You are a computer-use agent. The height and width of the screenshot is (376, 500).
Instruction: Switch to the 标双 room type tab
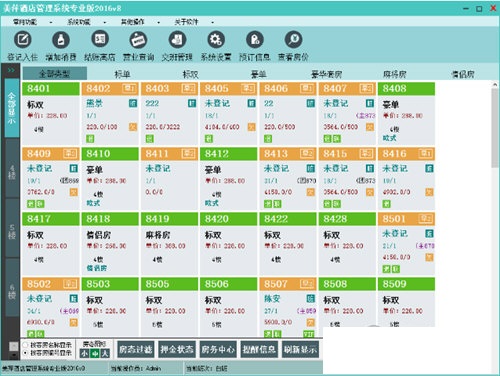tap(190, 74)
